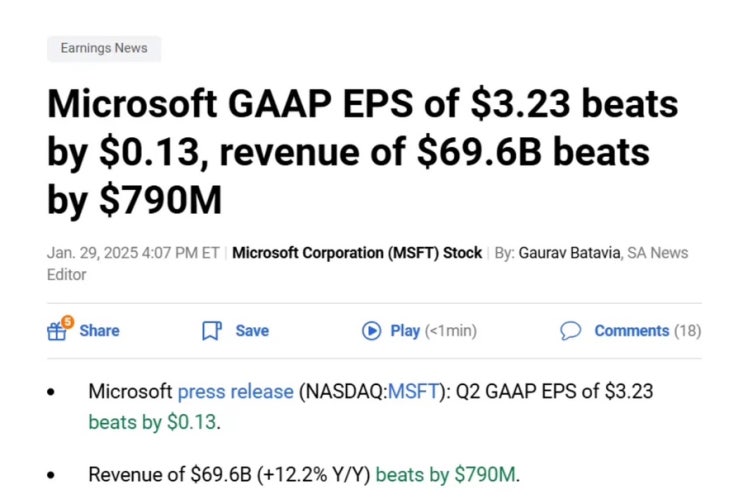Click the orange badge on the gift icon
The height and width of the screenshot is (504, 743).
pos(68,321)
